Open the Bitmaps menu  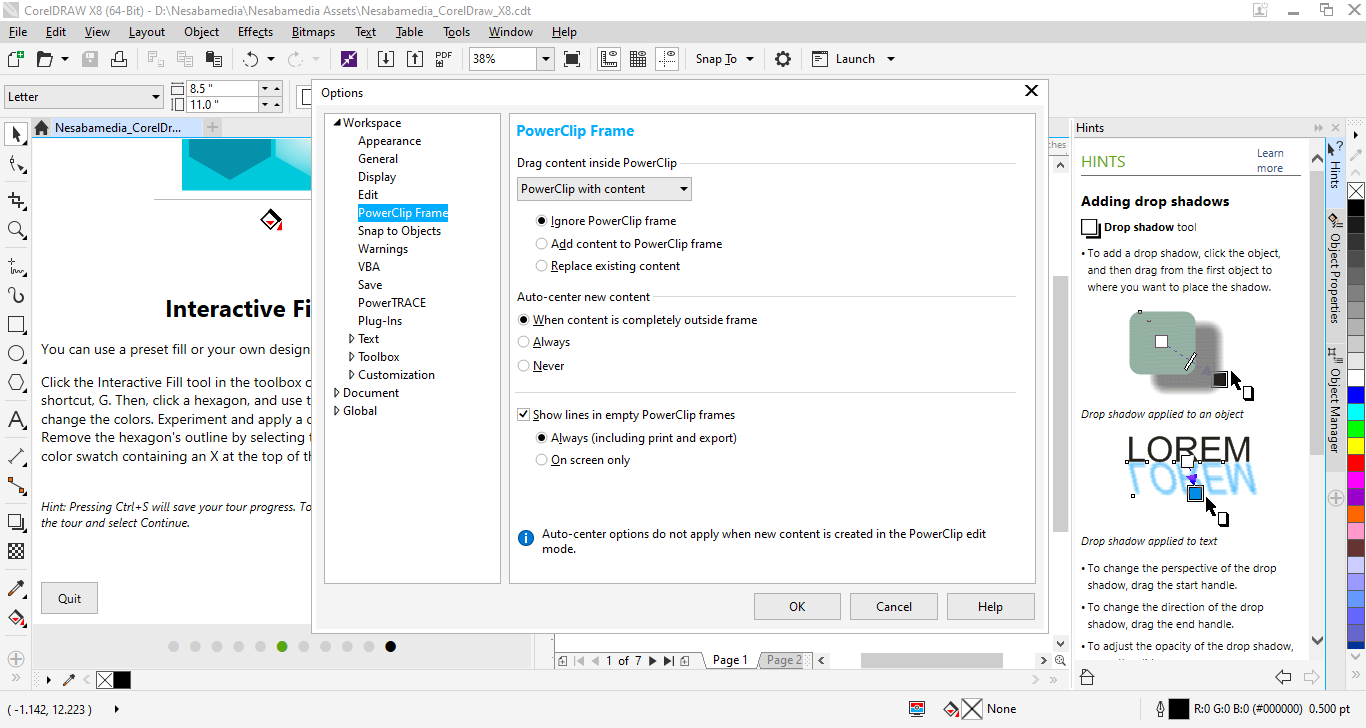click(313, 32)
